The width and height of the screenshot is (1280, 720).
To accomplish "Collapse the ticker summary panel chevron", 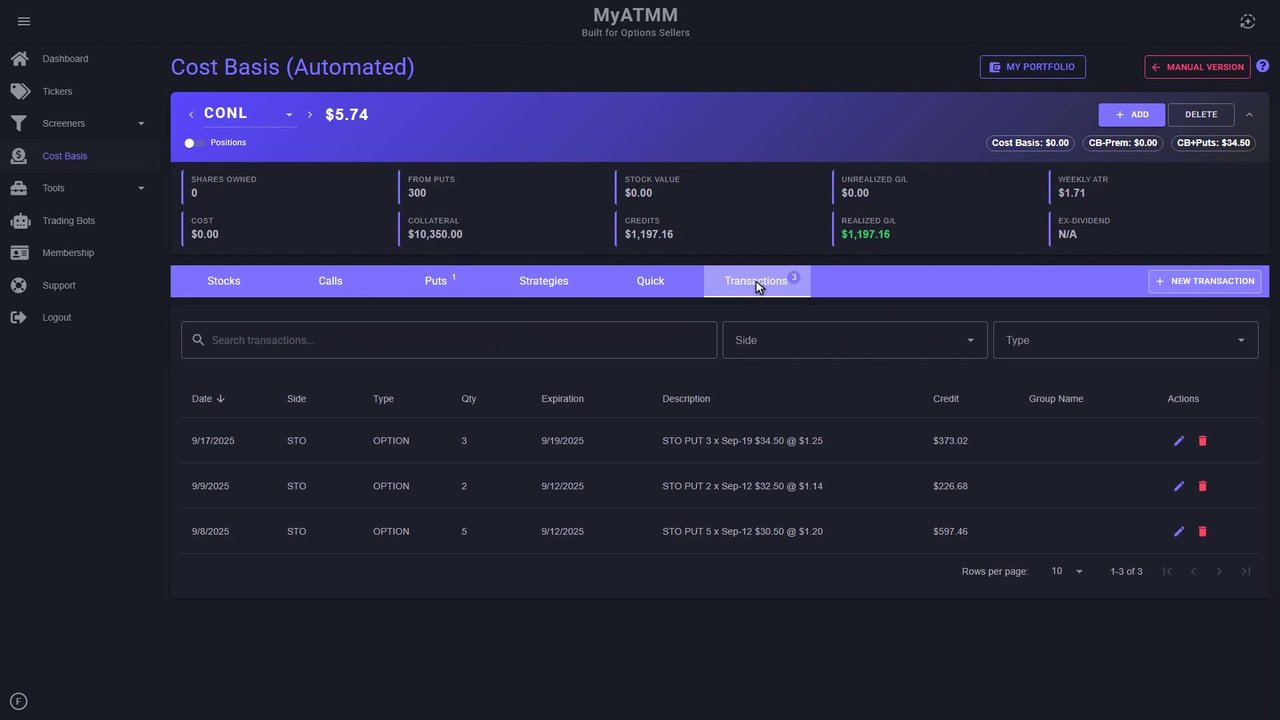I will pyautogui.click(x=1249, y=115).
